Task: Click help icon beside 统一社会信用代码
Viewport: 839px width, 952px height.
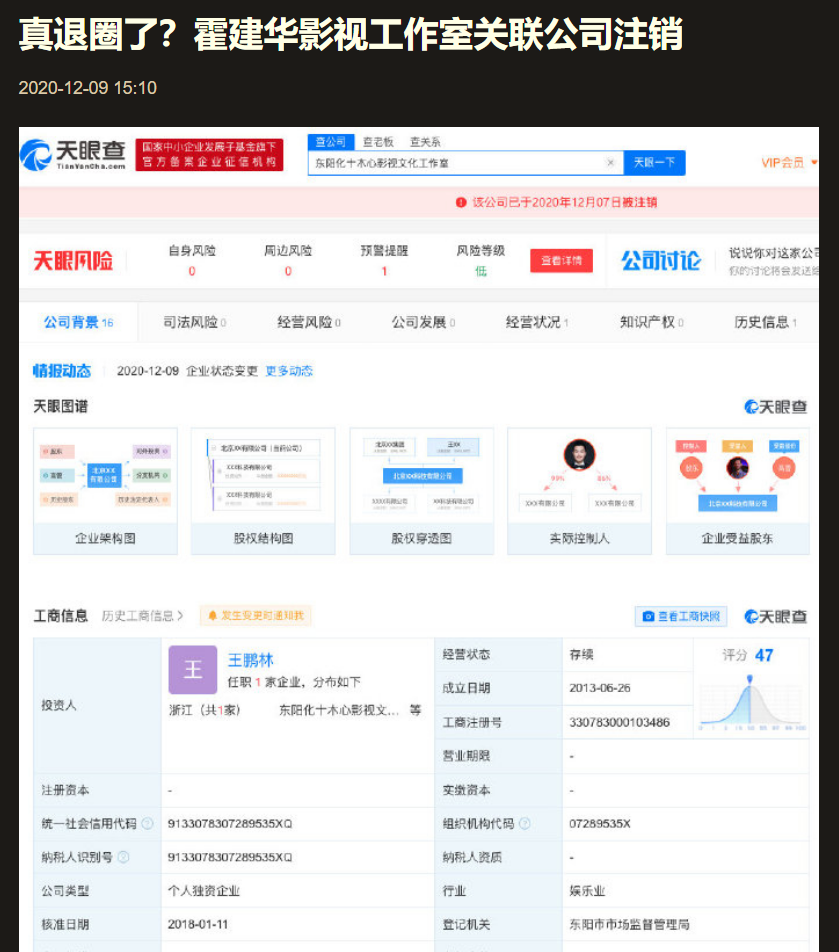Action: tap(148, 823)
